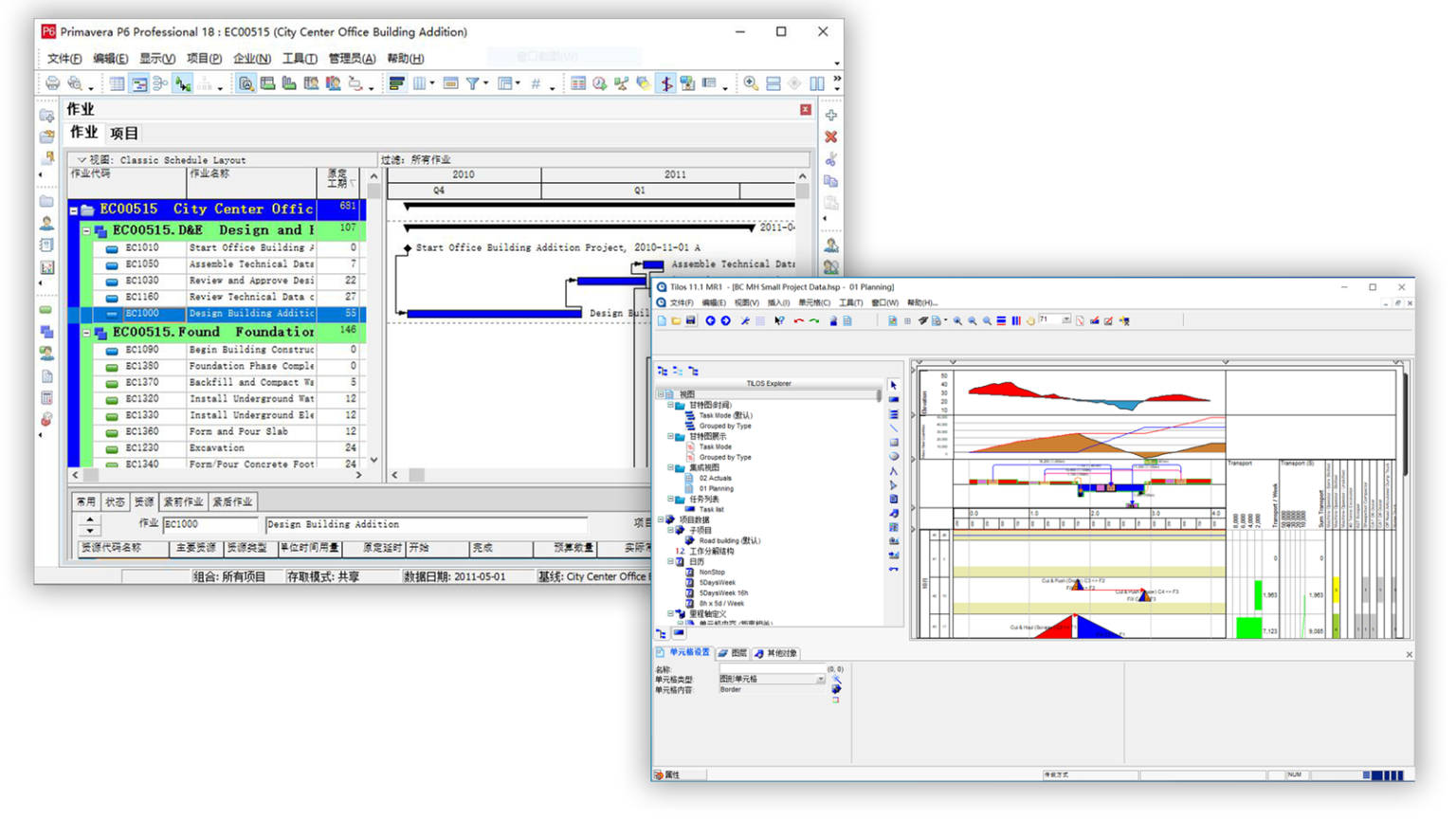The height and width of the screenshot is (819, 1456).
Task: Switch to 紧前作业 tab in P6 details
Action: (x=183, y=502)
